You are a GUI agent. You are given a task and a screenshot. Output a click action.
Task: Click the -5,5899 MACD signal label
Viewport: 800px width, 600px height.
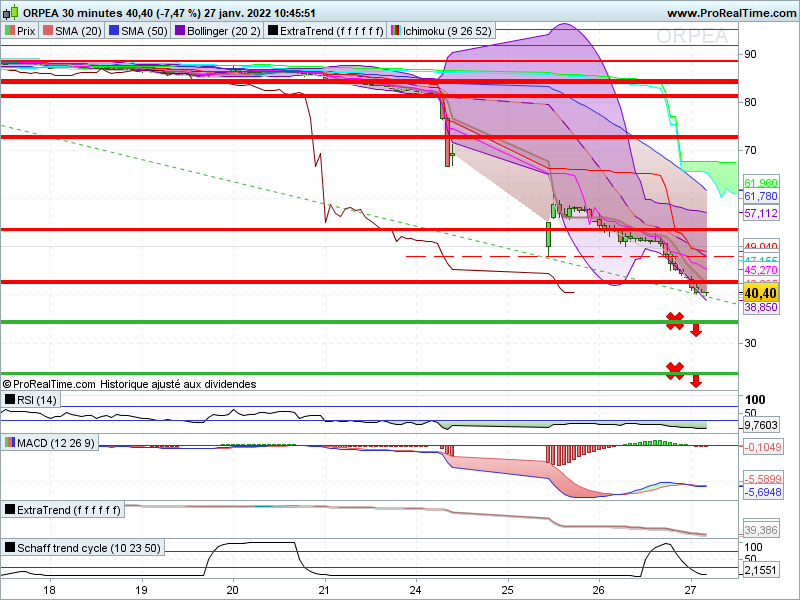pyautogui.click(x=763, y=479)
